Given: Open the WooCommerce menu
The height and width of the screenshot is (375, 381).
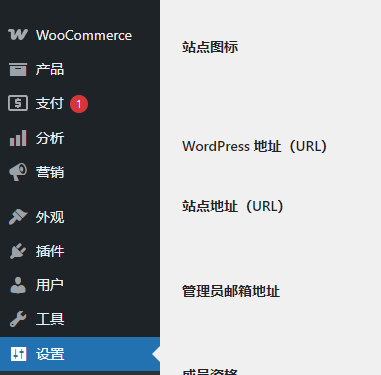Looking at the screenshot, I should [80, 35].
